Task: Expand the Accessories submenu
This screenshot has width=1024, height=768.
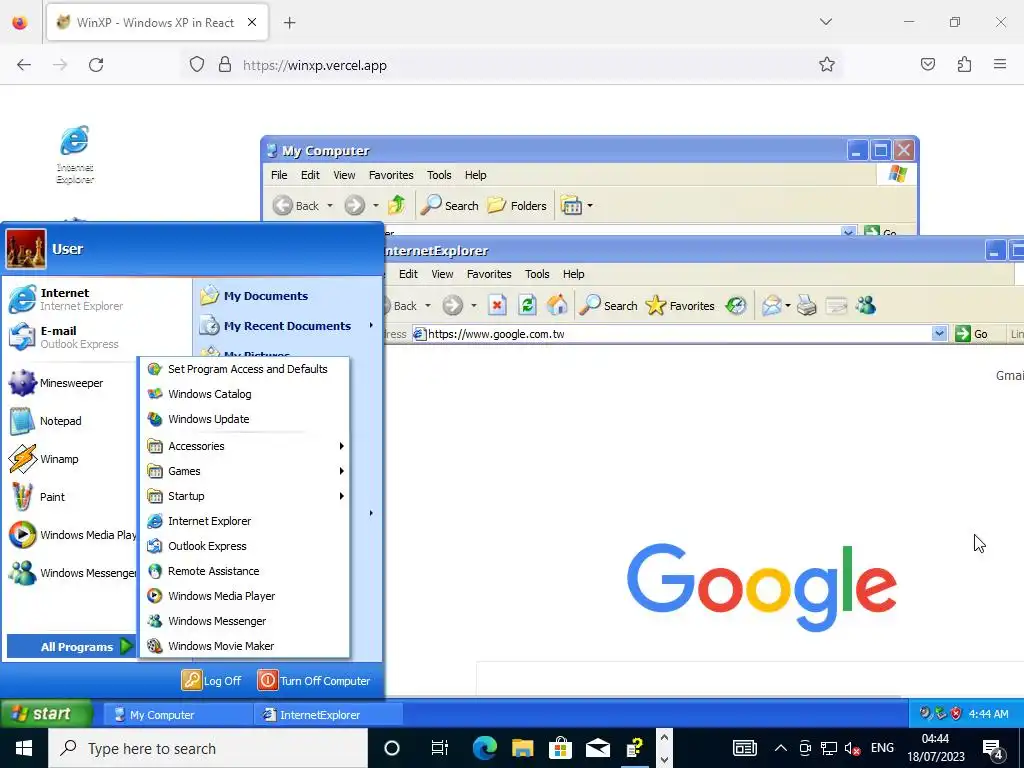Action: (245, 446)
